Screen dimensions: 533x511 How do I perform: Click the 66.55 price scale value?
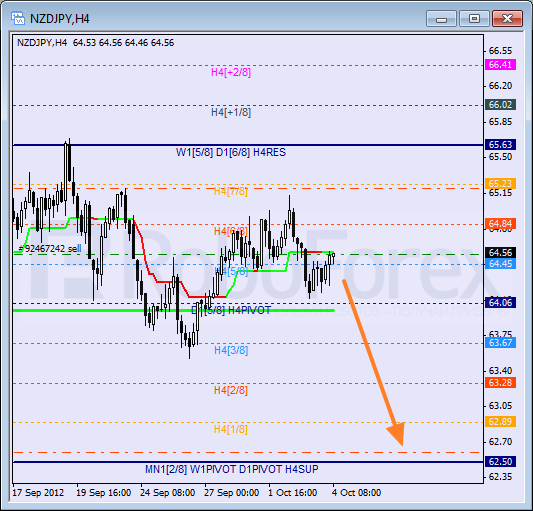[x=500, y=51]
